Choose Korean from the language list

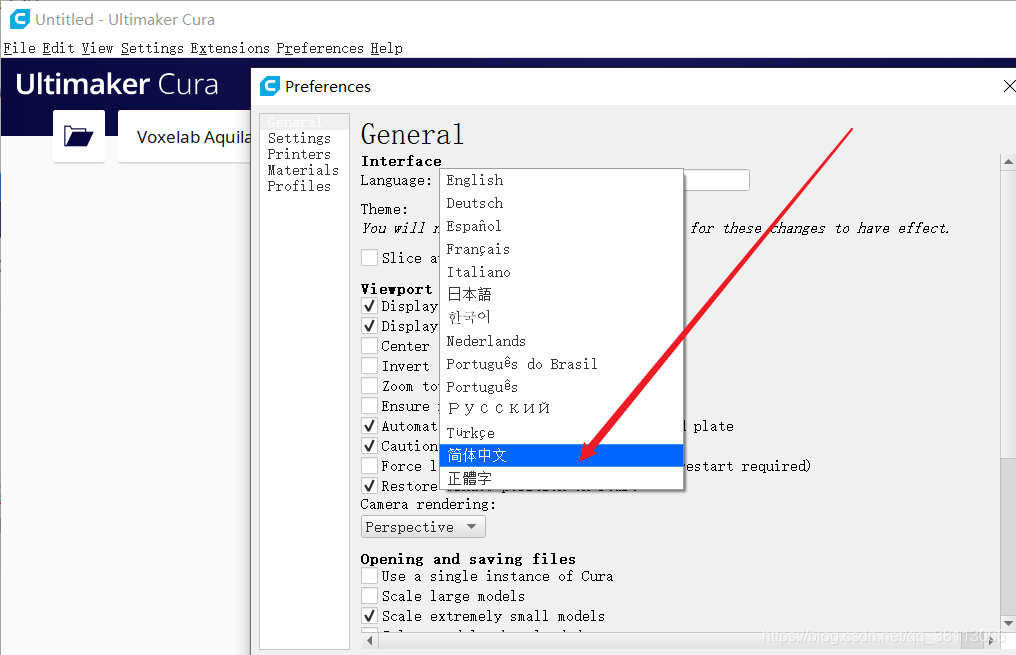pyautogui.click(x=561, y=317)
